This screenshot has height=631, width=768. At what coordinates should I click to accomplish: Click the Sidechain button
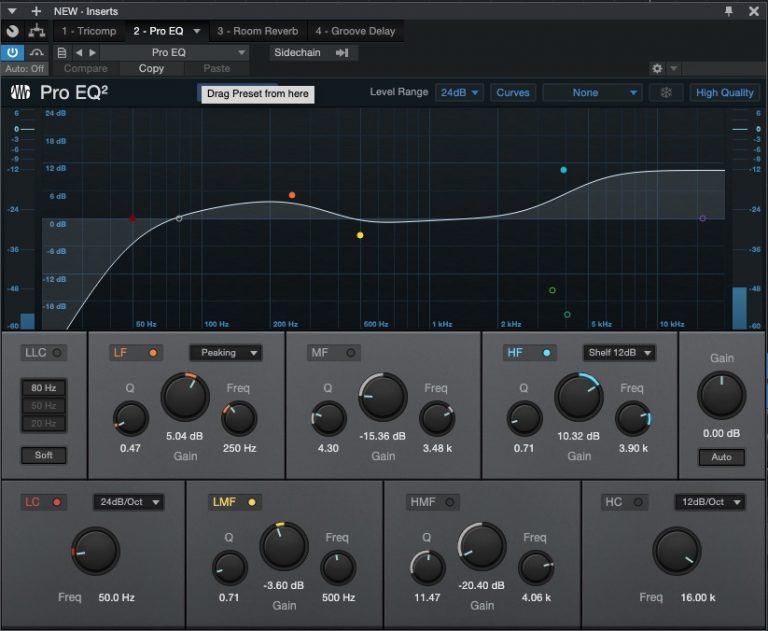pyautogui.click(x=313, y=53)
